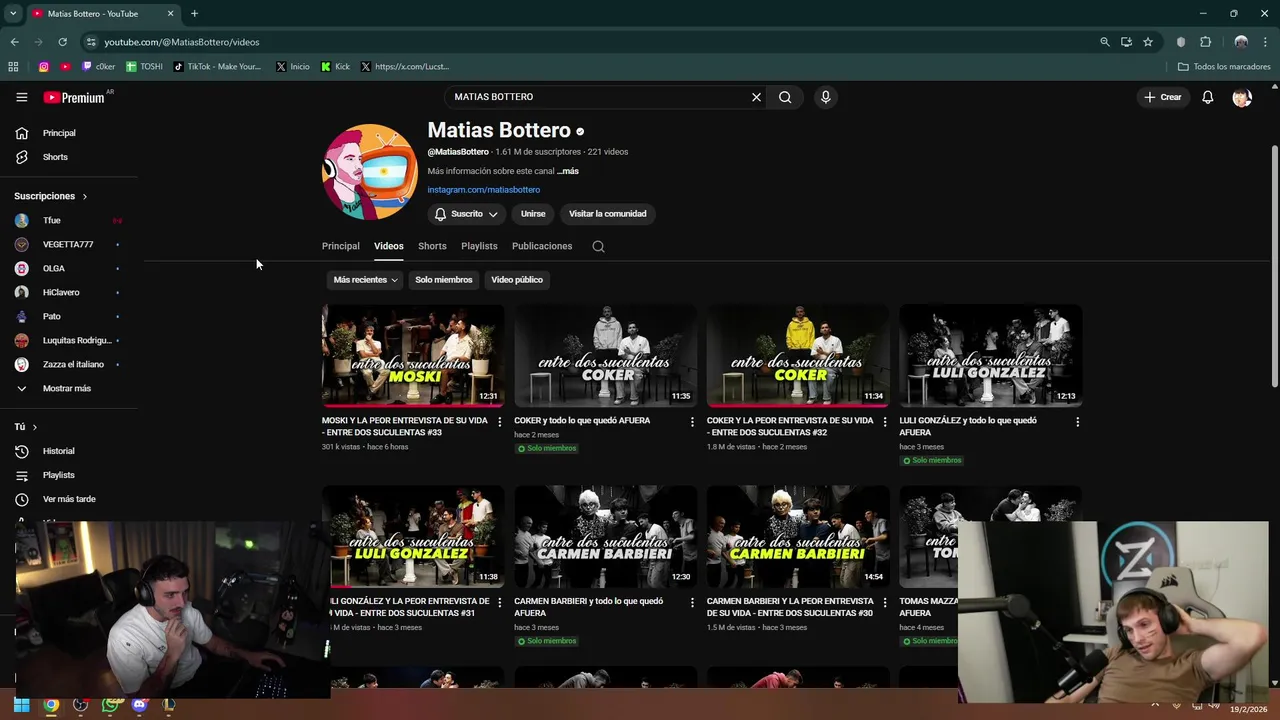Switch to the channel Shorts tab
The image size is (1280, 720).
(x=432, y=246)
